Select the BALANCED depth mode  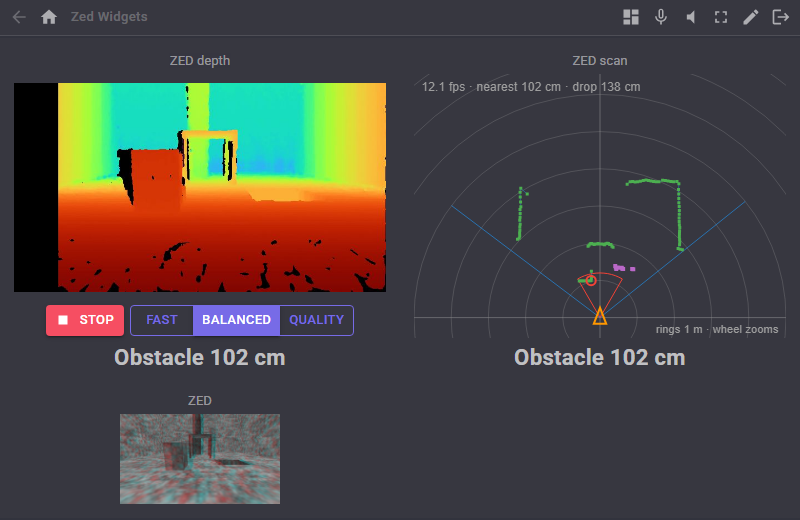coord(236,320)
